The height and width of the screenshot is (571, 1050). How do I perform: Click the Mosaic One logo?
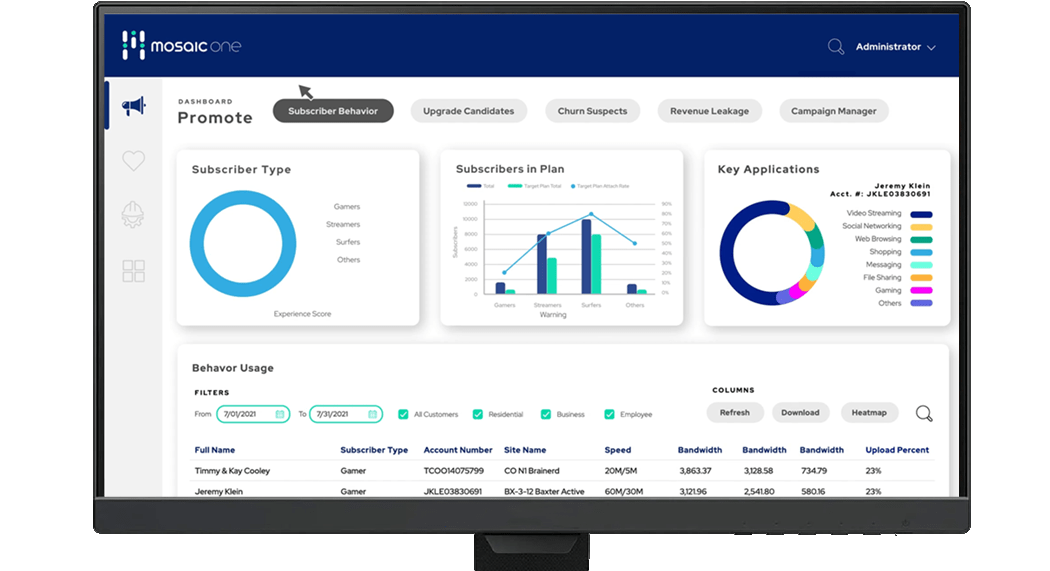(x=181, y=46)
